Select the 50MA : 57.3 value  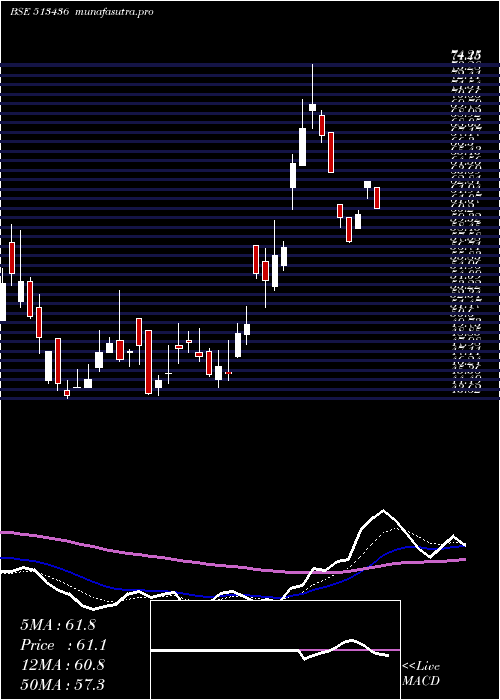62,684
